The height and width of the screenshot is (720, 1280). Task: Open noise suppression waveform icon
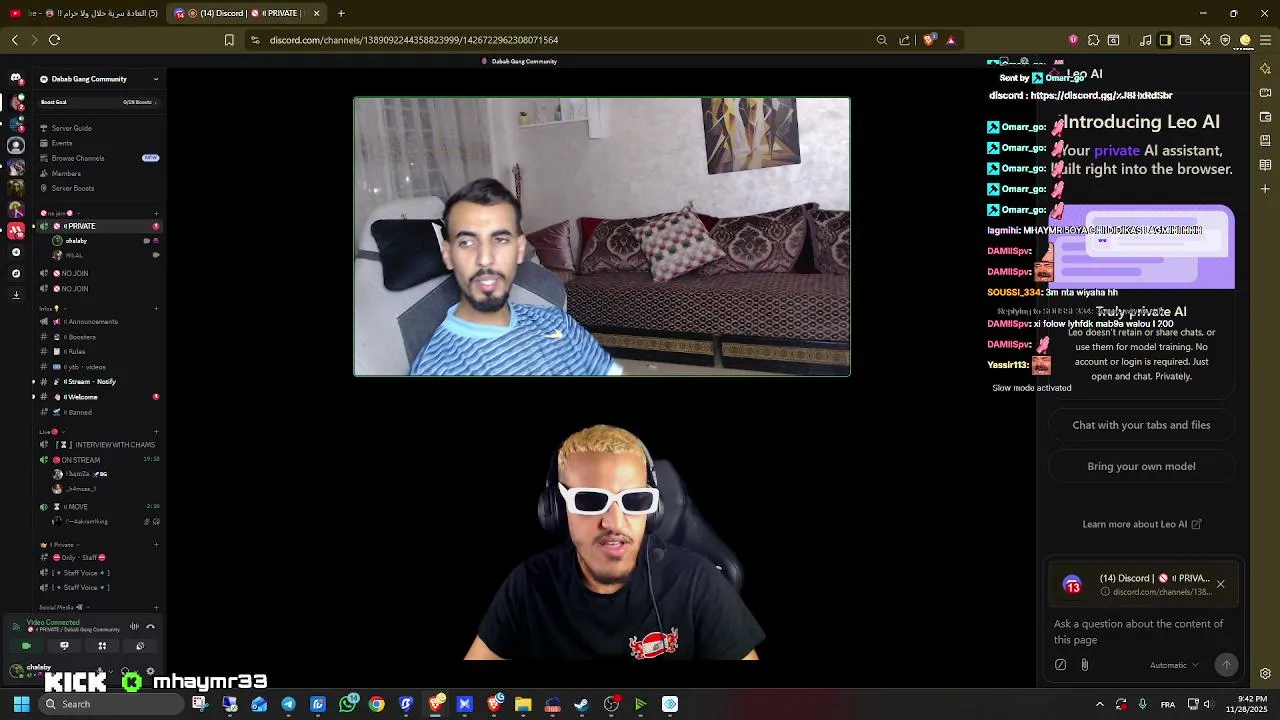click(134, 627)
